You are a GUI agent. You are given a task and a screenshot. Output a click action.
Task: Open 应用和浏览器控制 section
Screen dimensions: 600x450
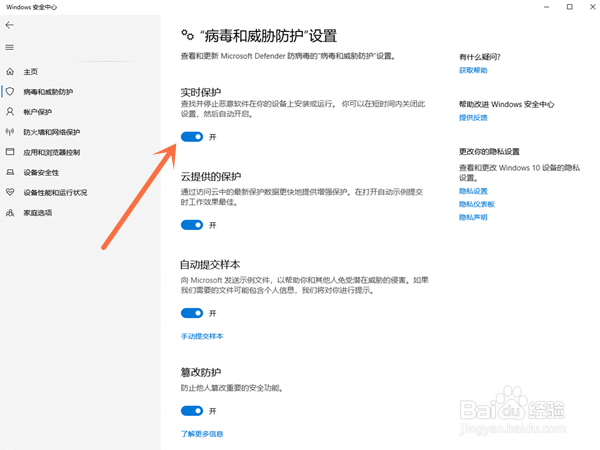51,152
